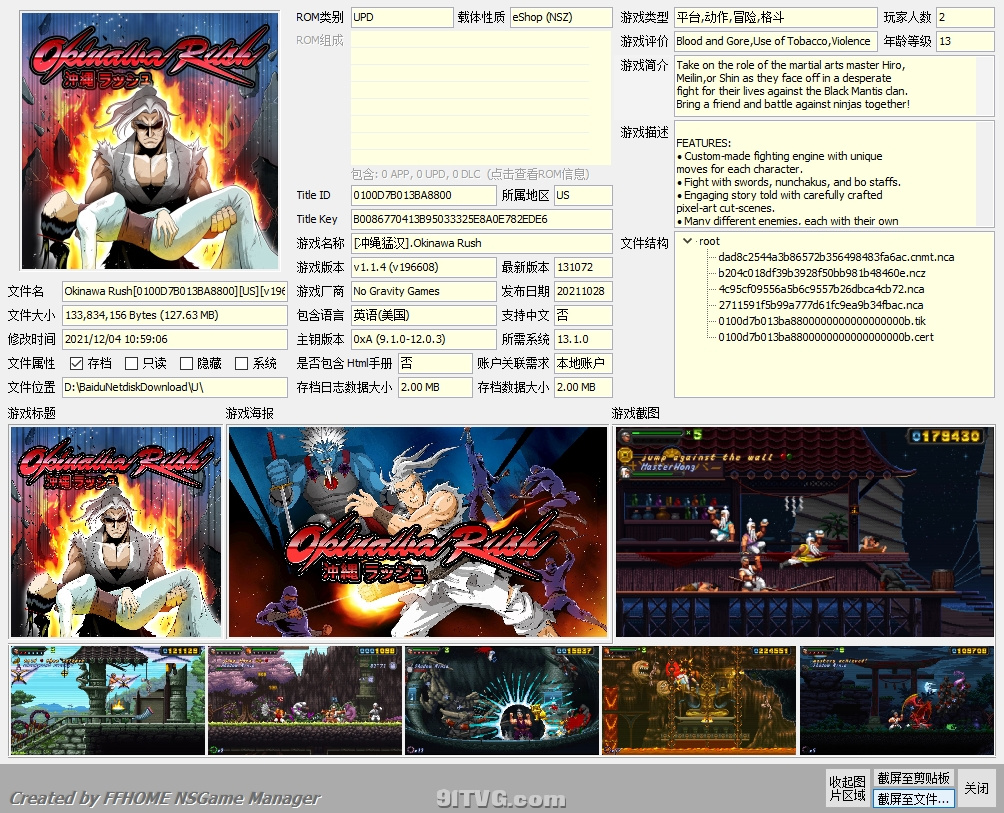Select the third small screenshot with white burst
Image resolution: width=1004 pixels, height=813 pixels.
pos(501,700)
